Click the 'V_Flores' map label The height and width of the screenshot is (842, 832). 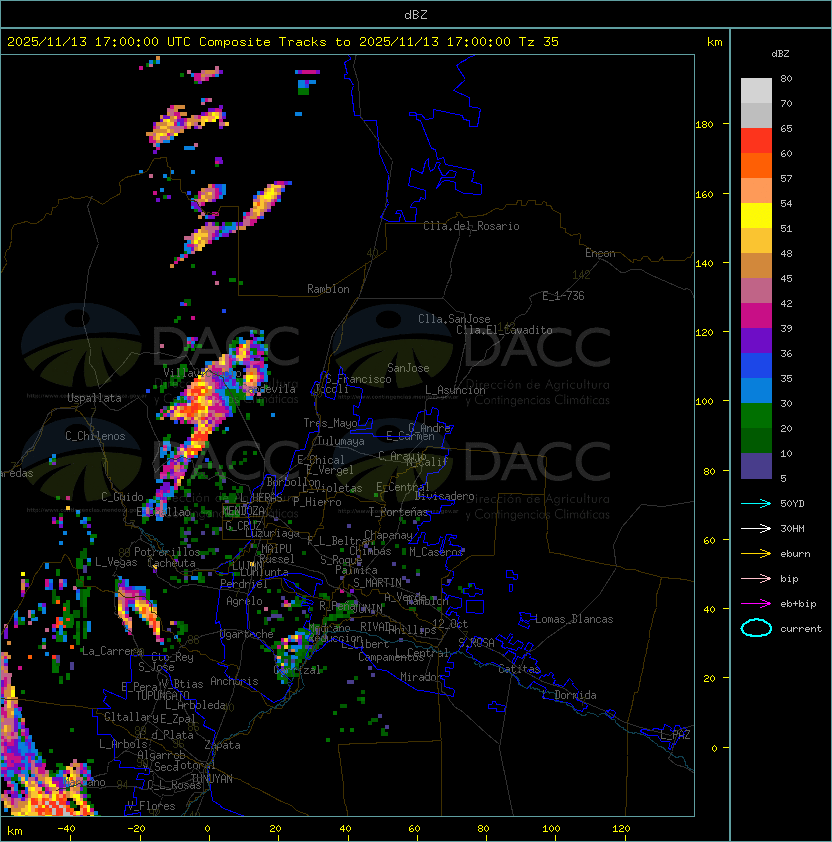click(x=151, y=806)
